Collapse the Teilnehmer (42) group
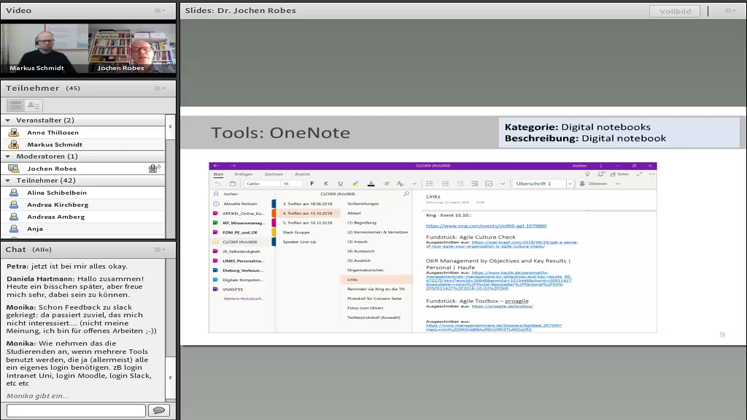This screenshot has width=747, height=420. (x=8, y=181)
